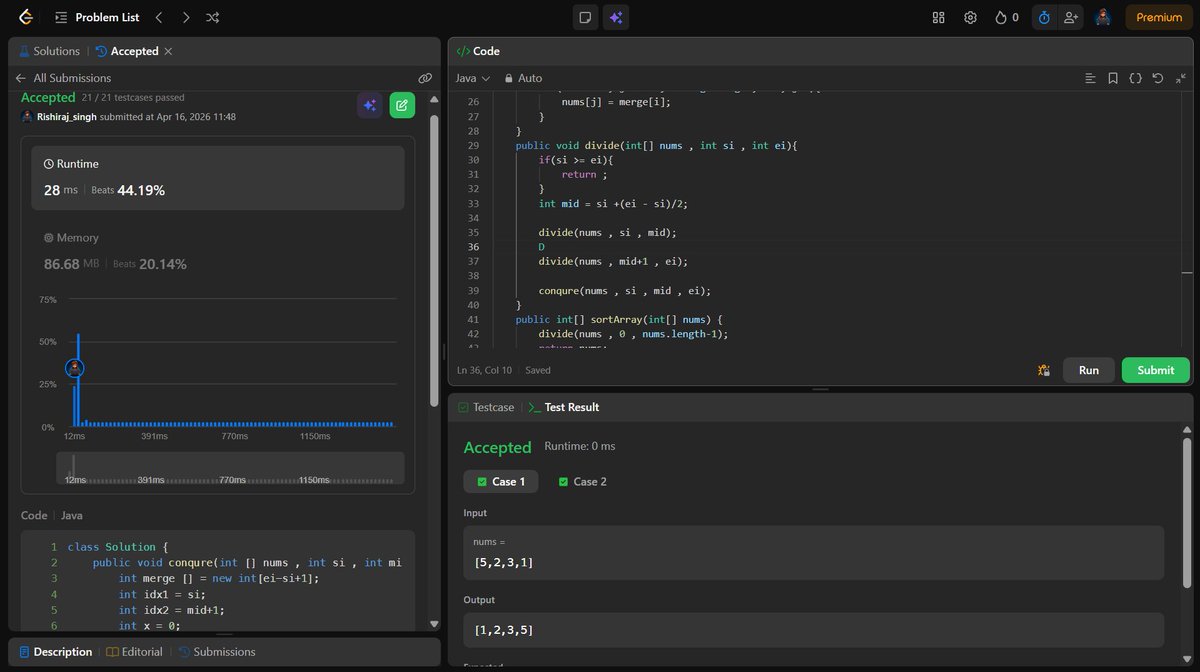1200x672 pixels.
Task: Click the runtime distribution range slider
Action: [x=230, y=468]
